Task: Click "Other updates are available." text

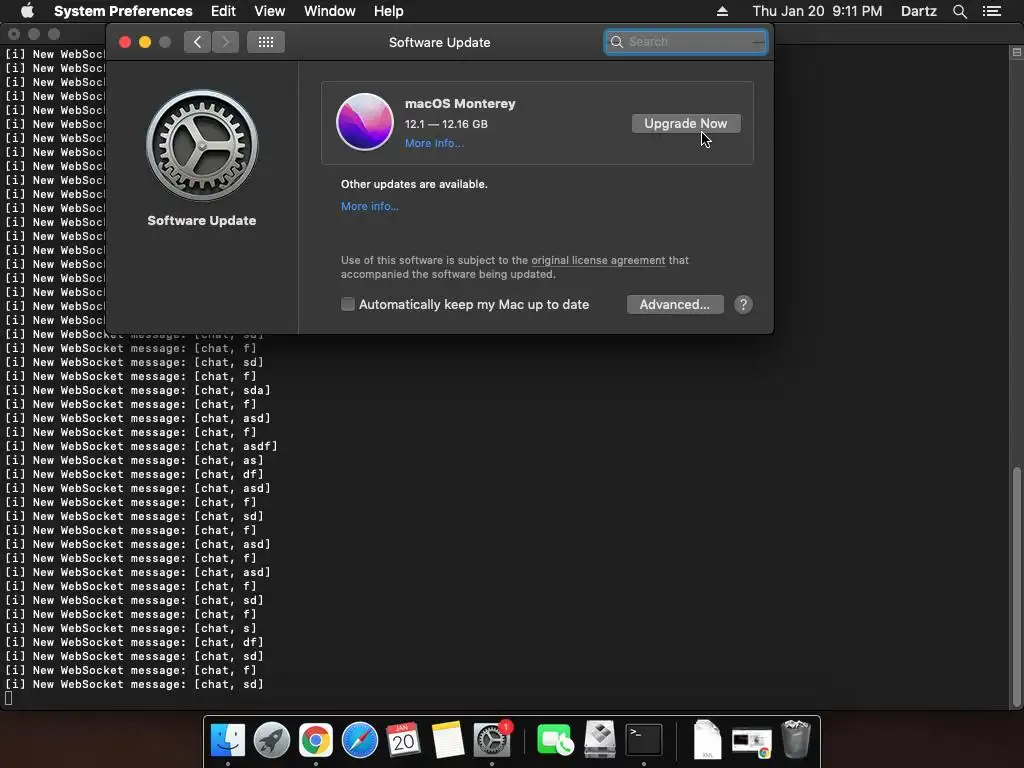Action: click(x=414, y=184)
